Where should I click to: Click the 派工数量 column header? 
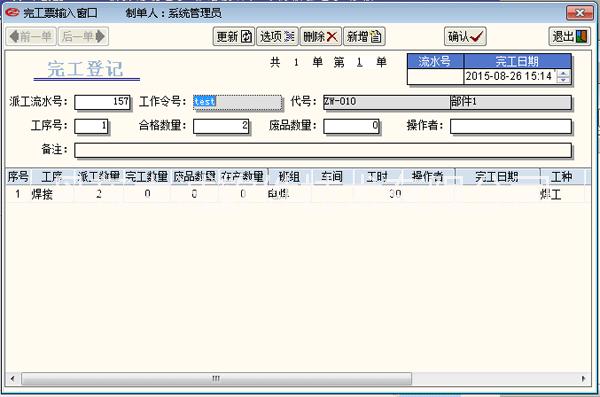point(99,176)
